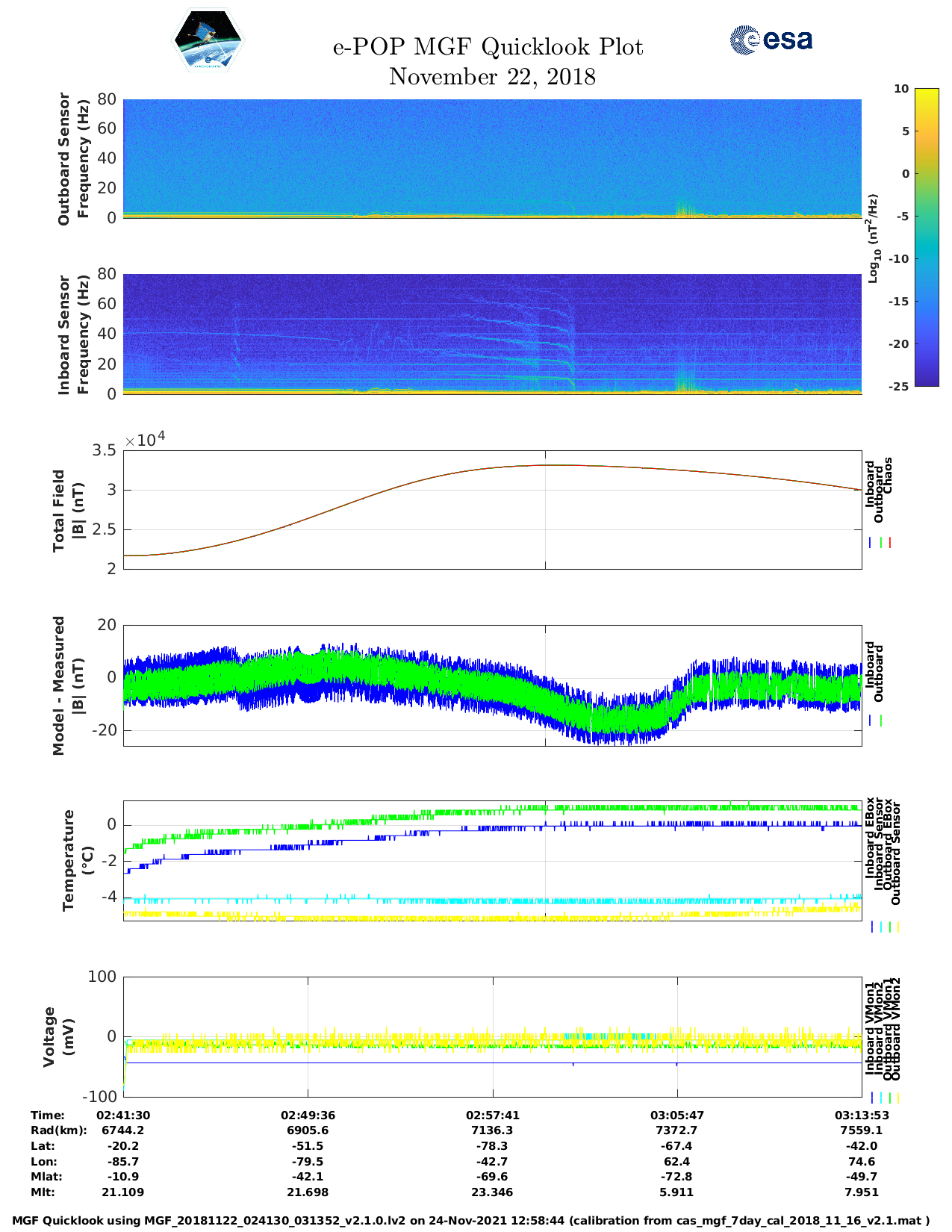Click yellow legend marker beside Temperature plot

click(897, 927)
